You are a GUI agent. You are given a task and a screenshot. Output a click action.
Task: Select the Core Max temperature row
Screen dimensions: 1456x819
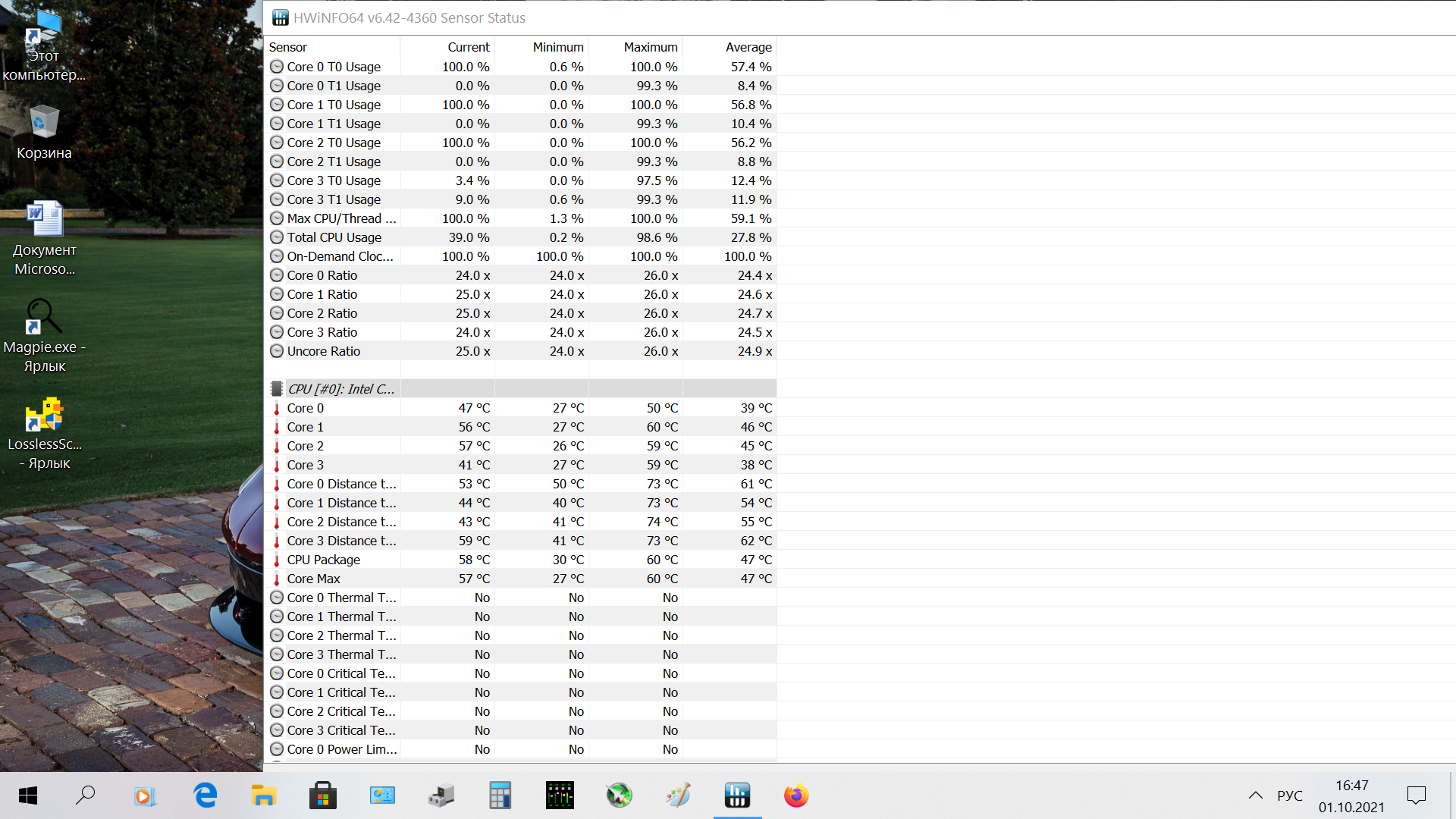pos(313,579)
